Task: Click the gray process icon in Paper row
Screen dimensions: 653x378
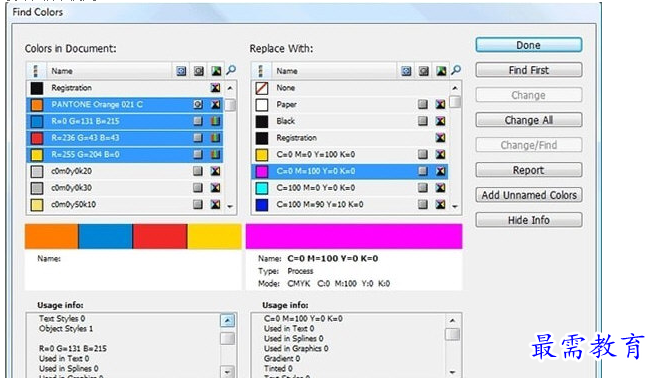Action: [423, 104]
